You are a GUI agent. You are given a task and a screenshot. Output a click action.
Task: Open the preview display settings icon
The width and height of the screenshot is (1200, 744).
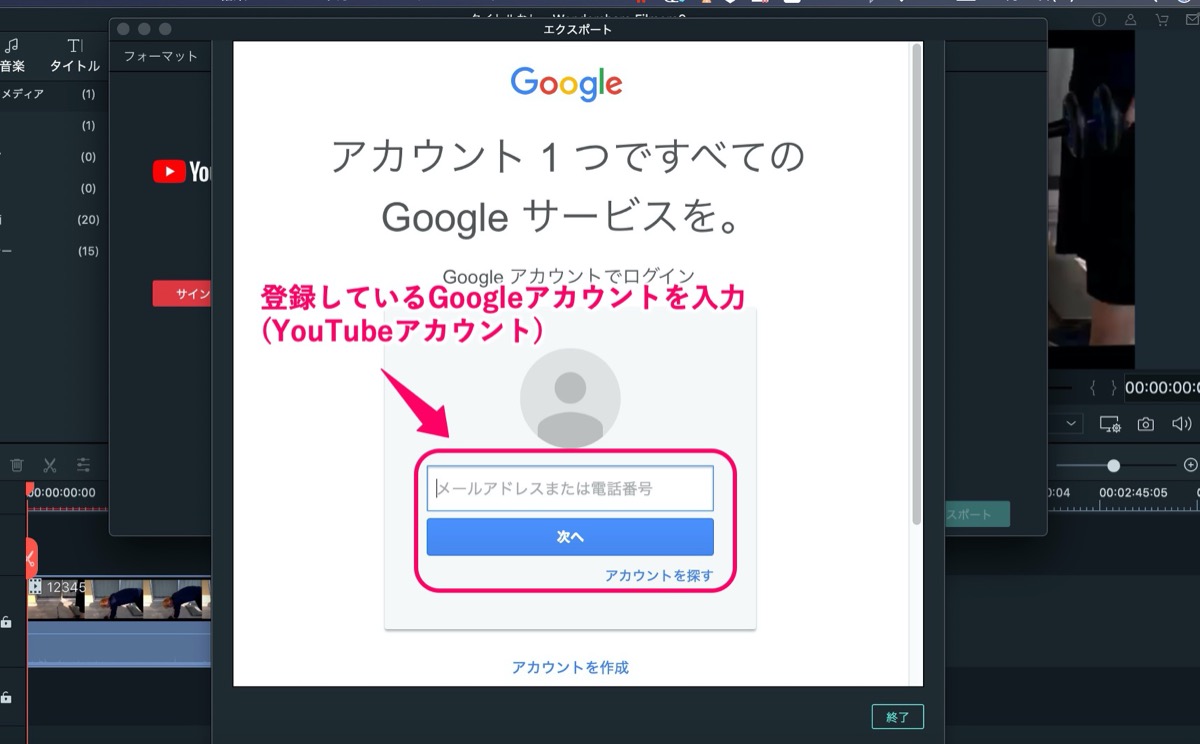tap(1110, 424)
